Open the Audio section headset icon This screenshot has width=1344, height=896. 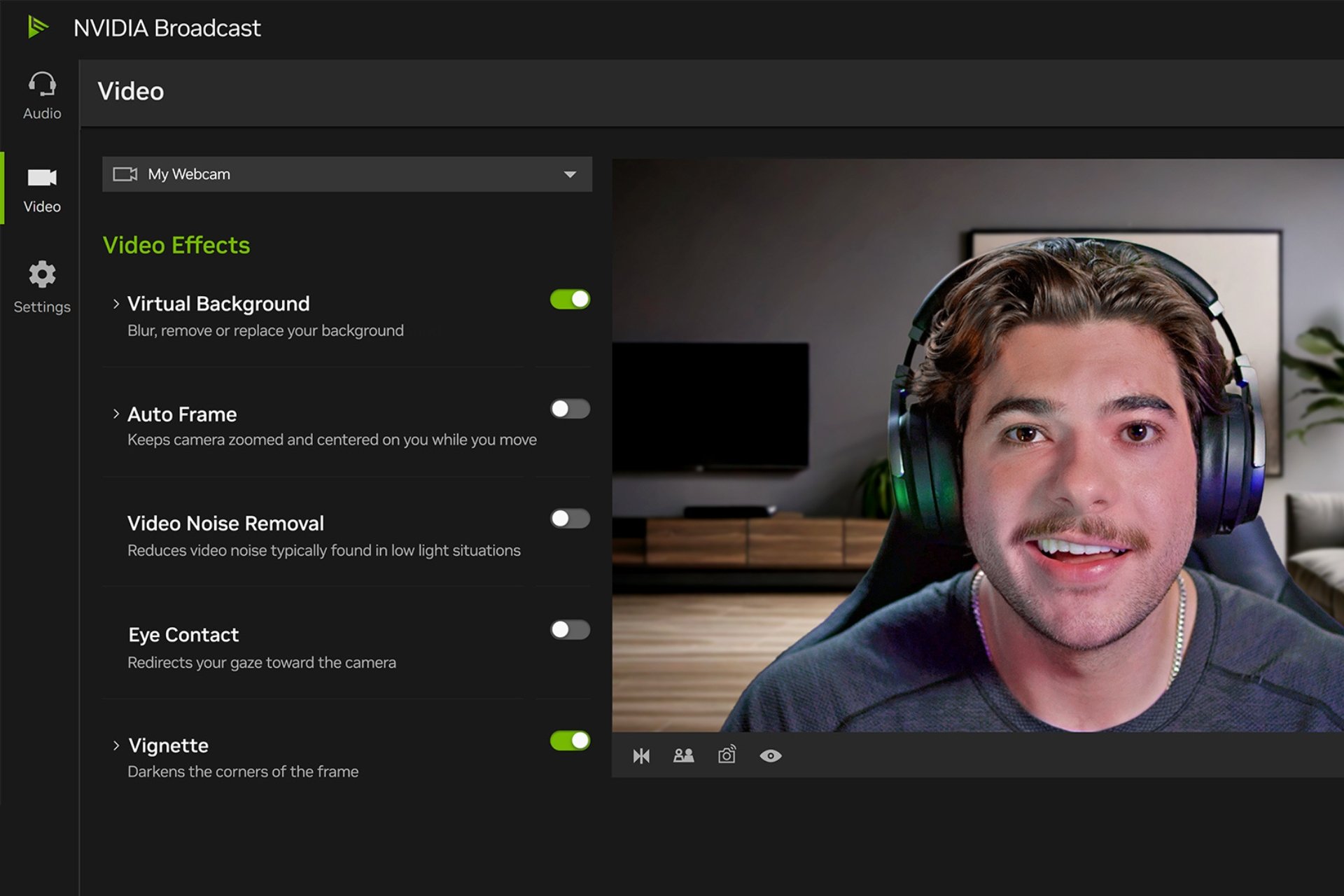click(x=42, y=84)
